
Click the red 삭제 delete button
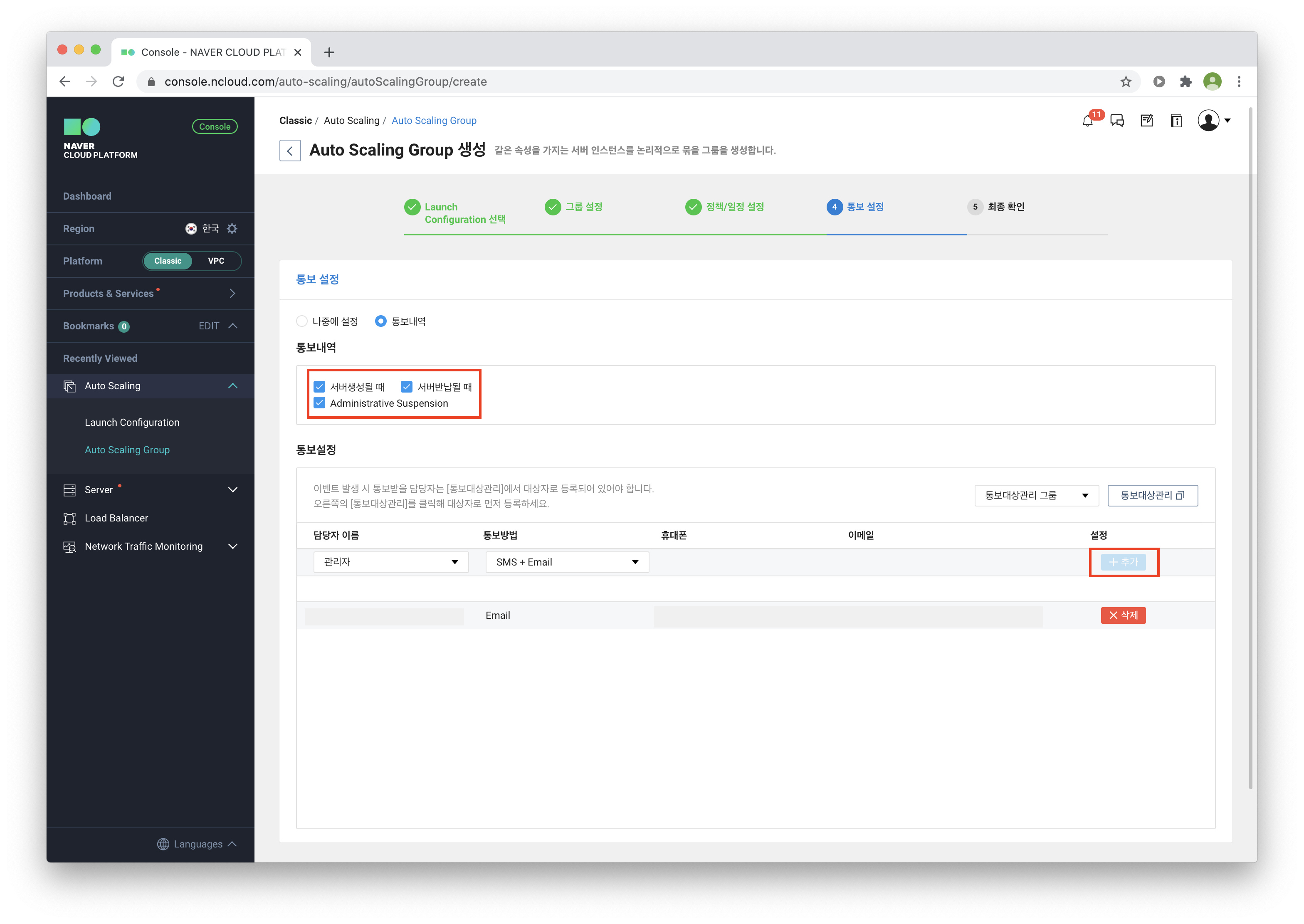click(x=1123, y=615)
